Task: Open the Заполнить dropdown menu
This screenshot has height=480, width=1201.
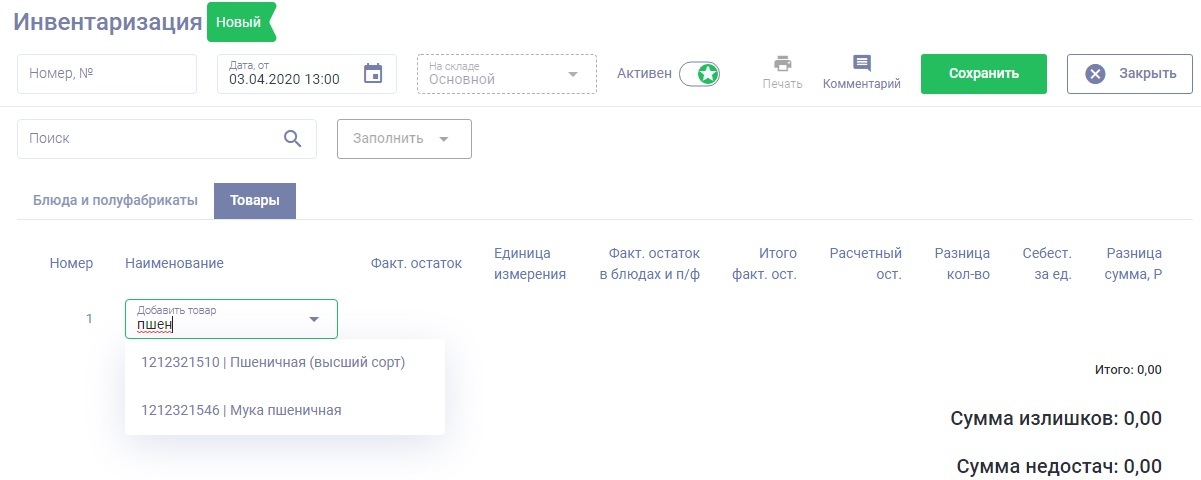Action: (404, 139)
